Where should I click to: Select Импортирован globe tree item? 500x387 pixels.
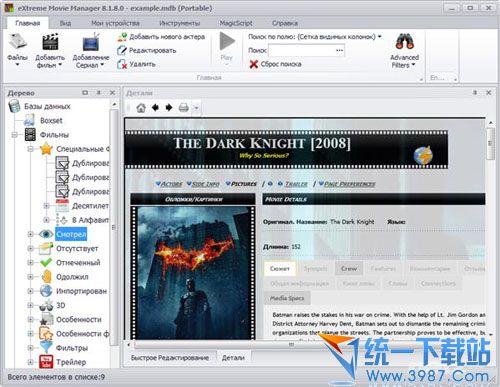73,291
